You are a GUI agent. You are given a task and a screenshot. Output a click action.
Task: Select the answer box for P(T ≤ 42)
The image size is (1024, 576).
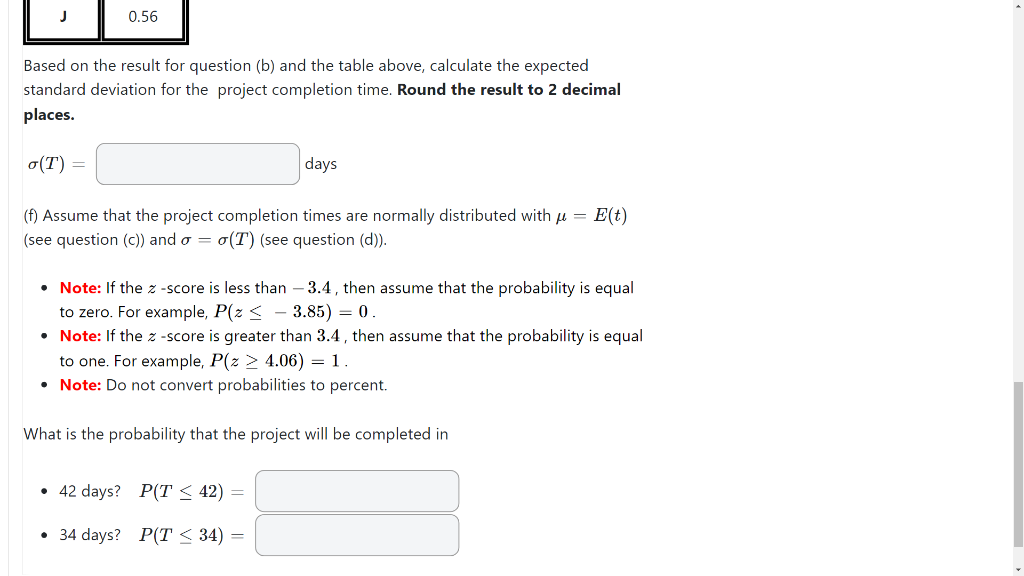(356, 490)
